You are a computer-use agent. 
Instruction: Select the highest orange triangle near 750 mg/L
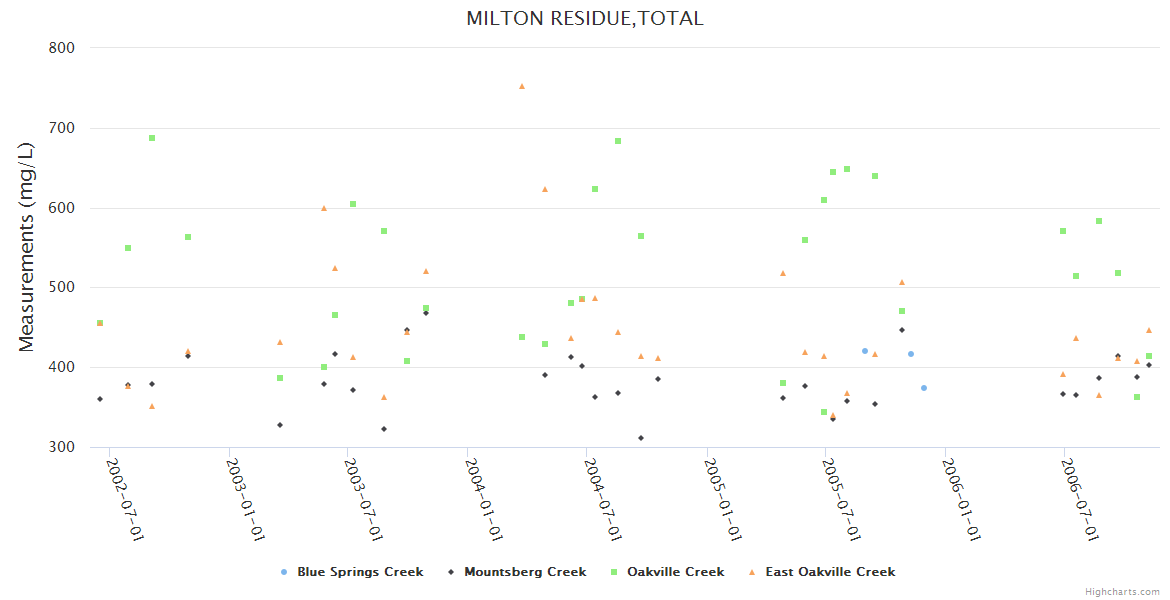522,87
